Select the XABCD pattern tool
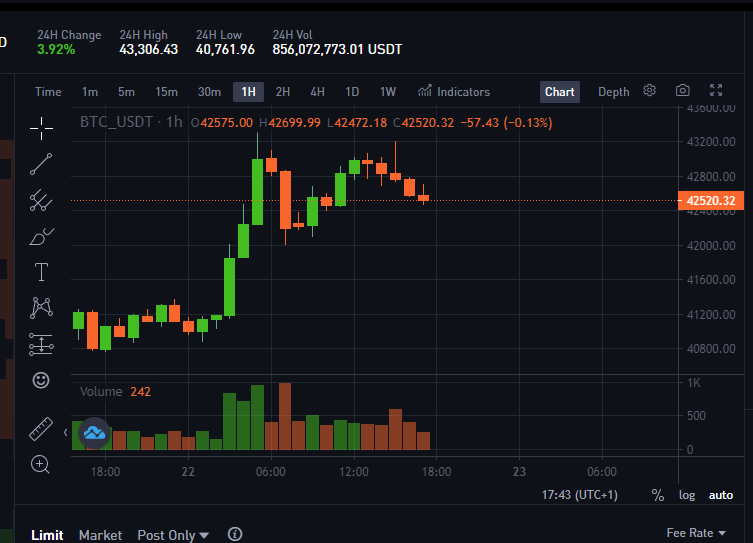This screenshot has width=753, height=543. (41, 308)
